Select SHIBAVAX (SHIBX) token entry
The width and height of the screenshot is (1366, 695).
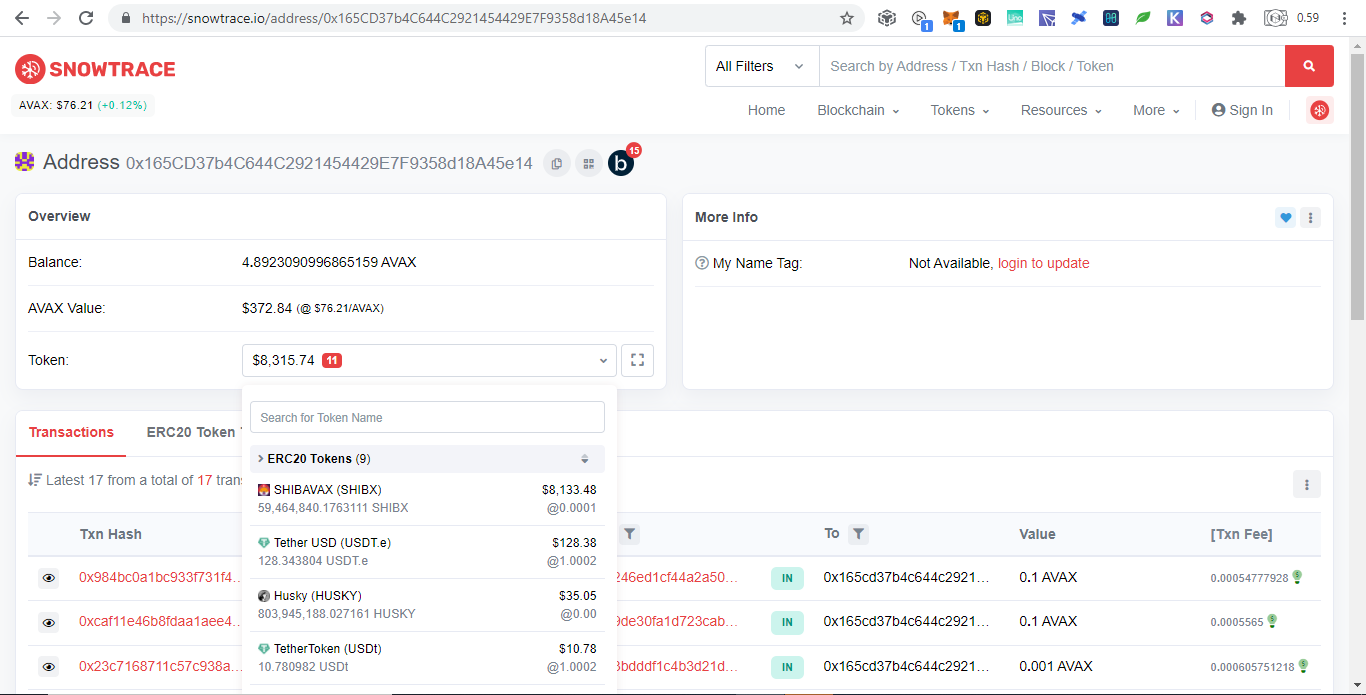coord(427,498)
